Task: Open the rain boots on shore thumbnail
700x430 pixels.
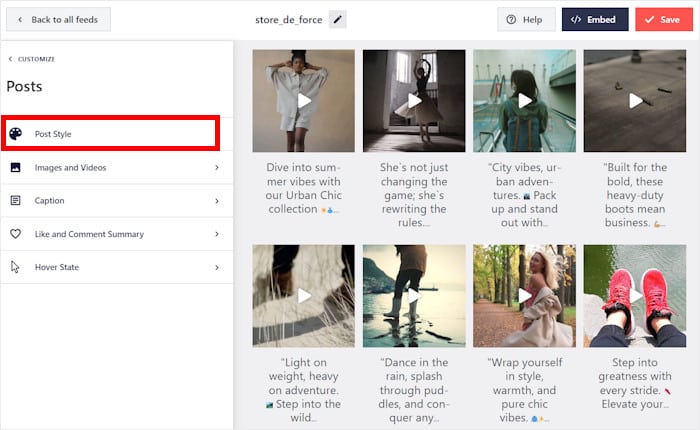Action: 414,296
